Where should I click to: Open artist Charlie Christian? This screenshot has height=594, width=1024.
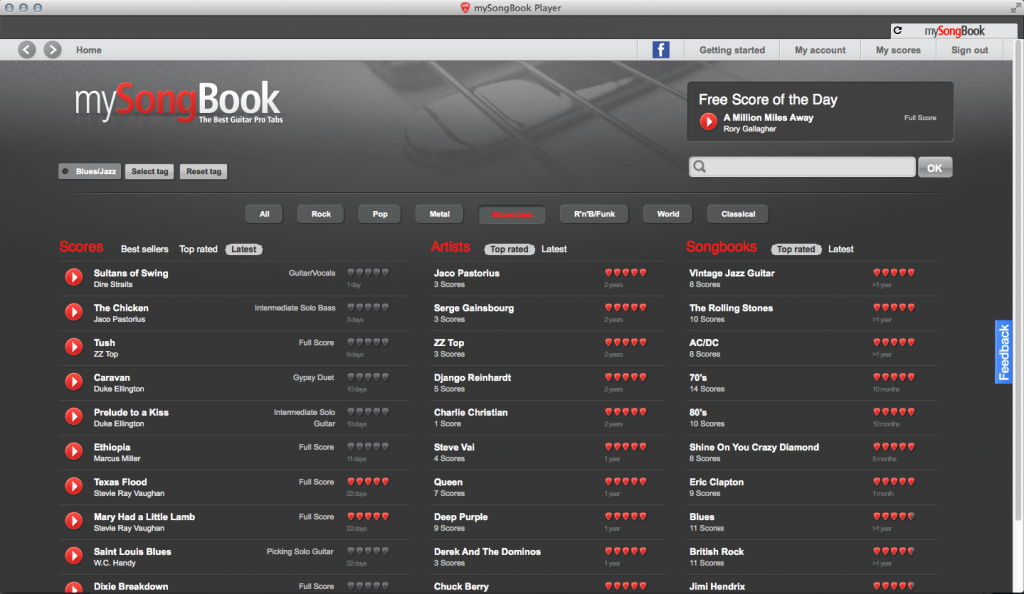click(x=470, y=412)
